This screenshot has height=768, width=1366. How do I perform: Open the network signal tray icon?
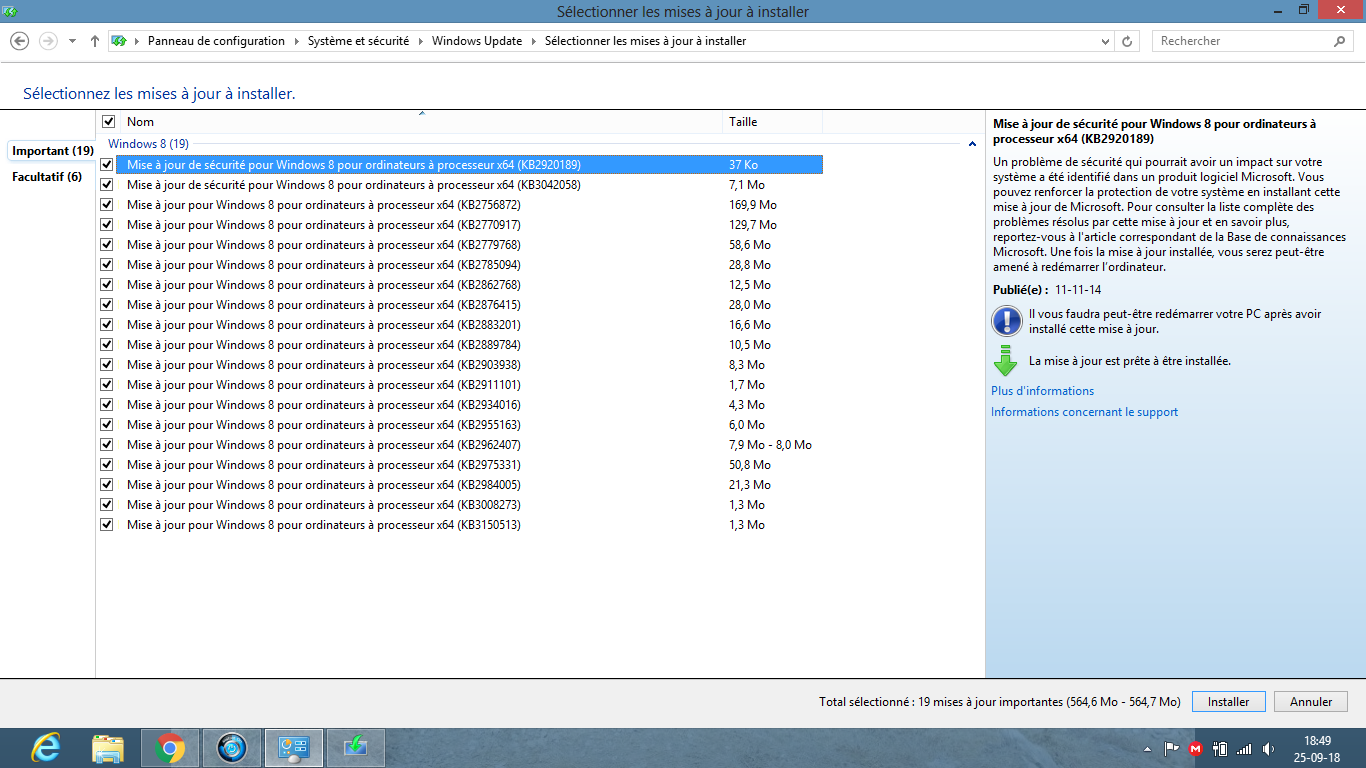[1244, 748]
